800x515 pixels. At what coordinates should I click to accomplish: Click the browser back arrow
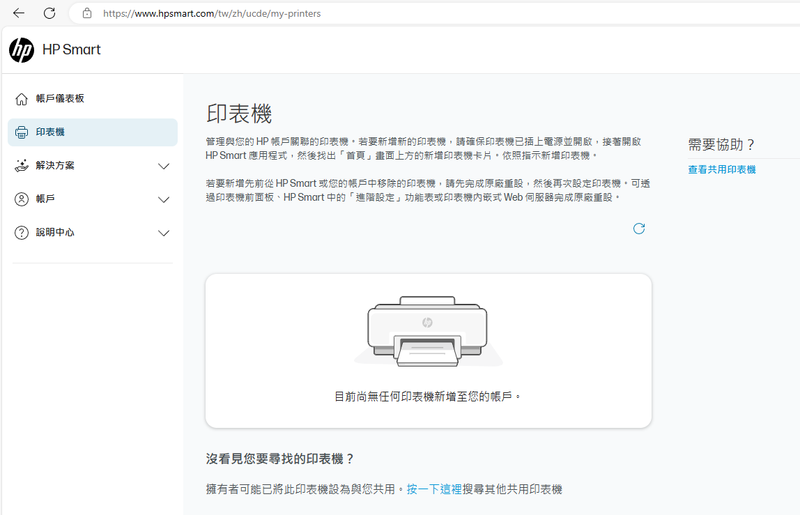click(x=19, y=13)
